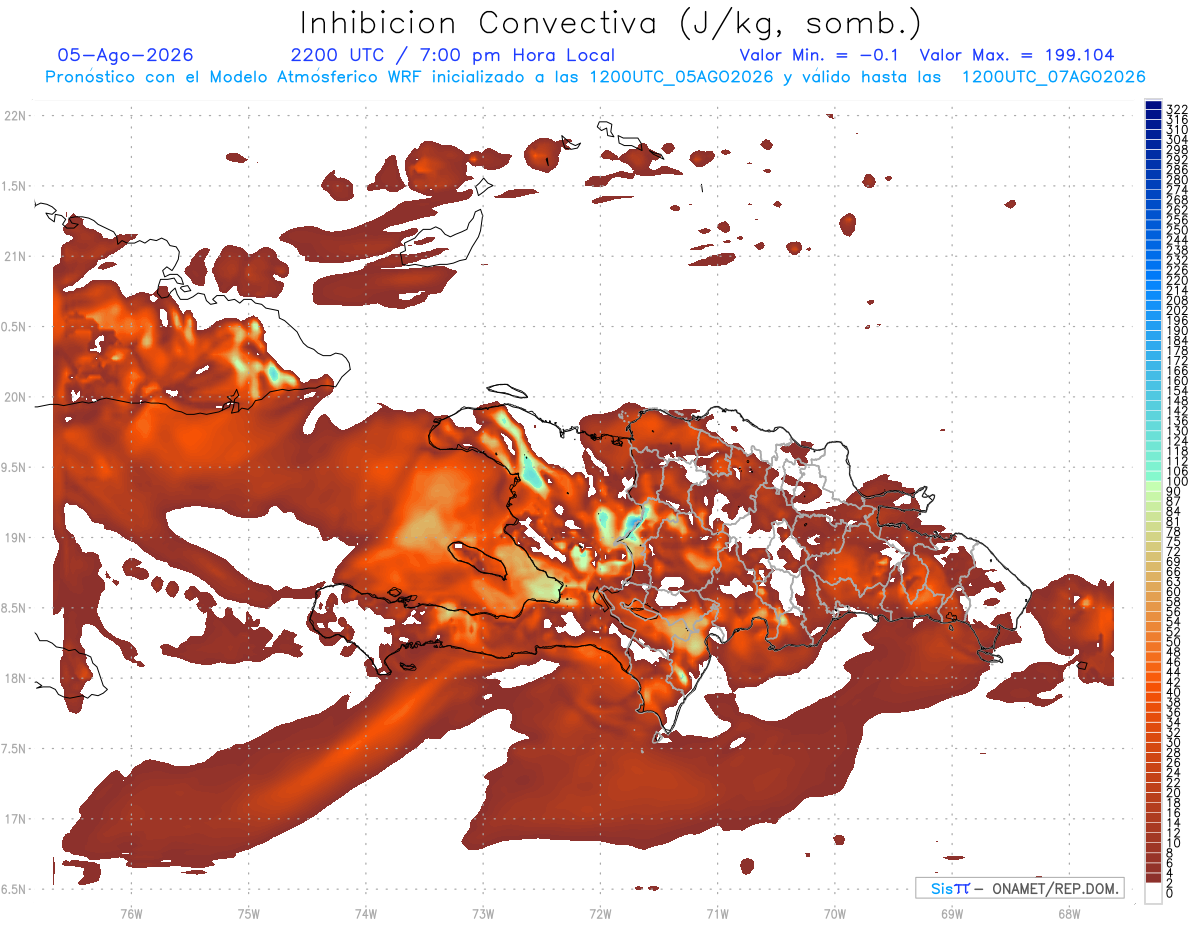Click the "18N" latitude label

coord(14,678)
